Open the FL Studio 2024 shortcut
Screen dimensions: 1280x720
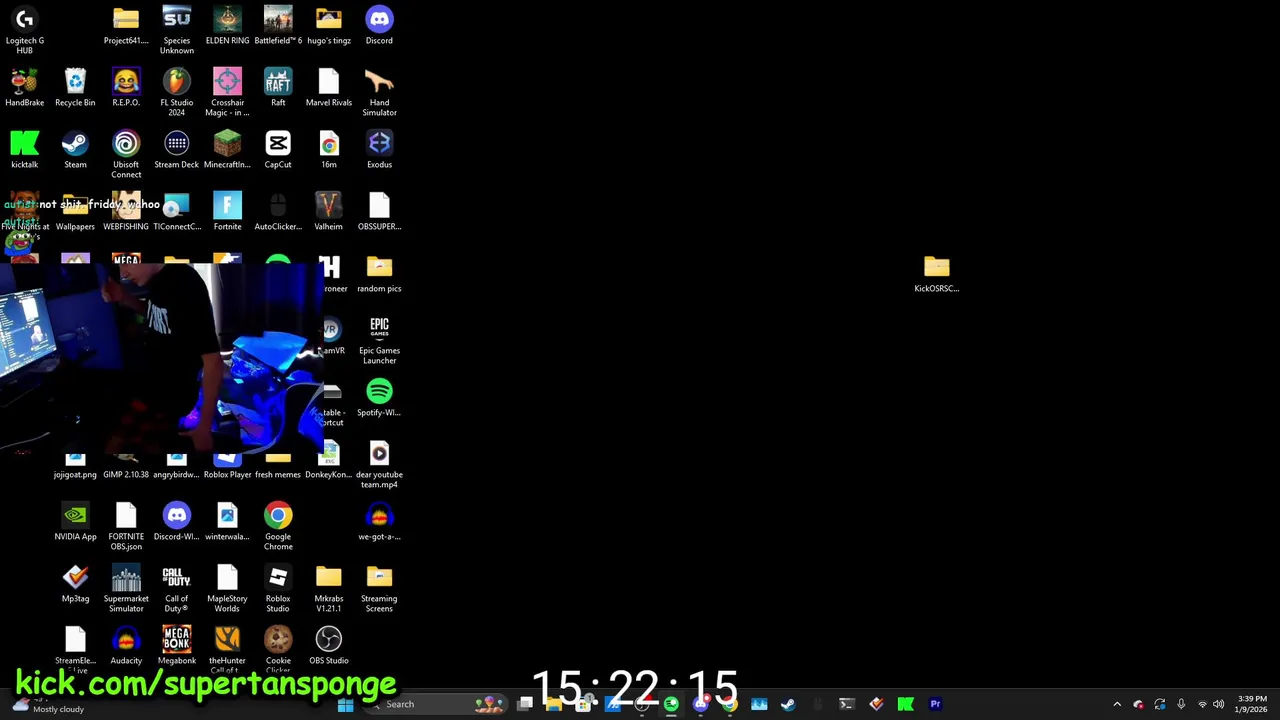(177, 92)
